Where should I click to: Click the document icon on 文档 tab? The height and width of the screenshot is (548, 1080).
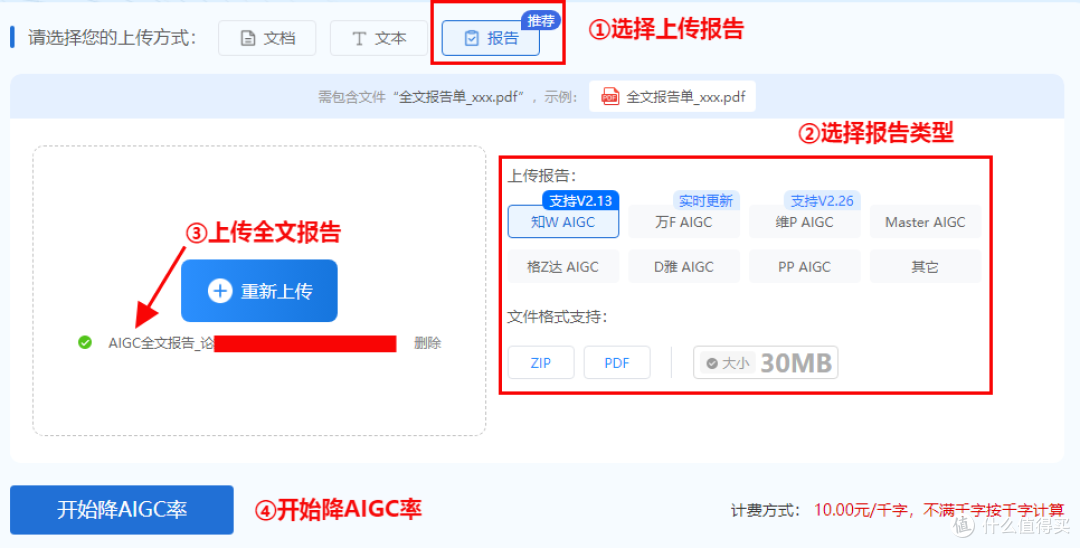click(x=247, y=39)
